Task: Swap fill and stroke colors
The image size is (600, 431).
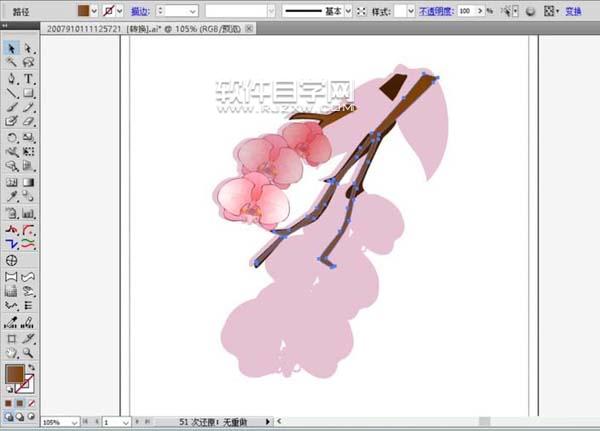Action: click(x=31, y=367)
